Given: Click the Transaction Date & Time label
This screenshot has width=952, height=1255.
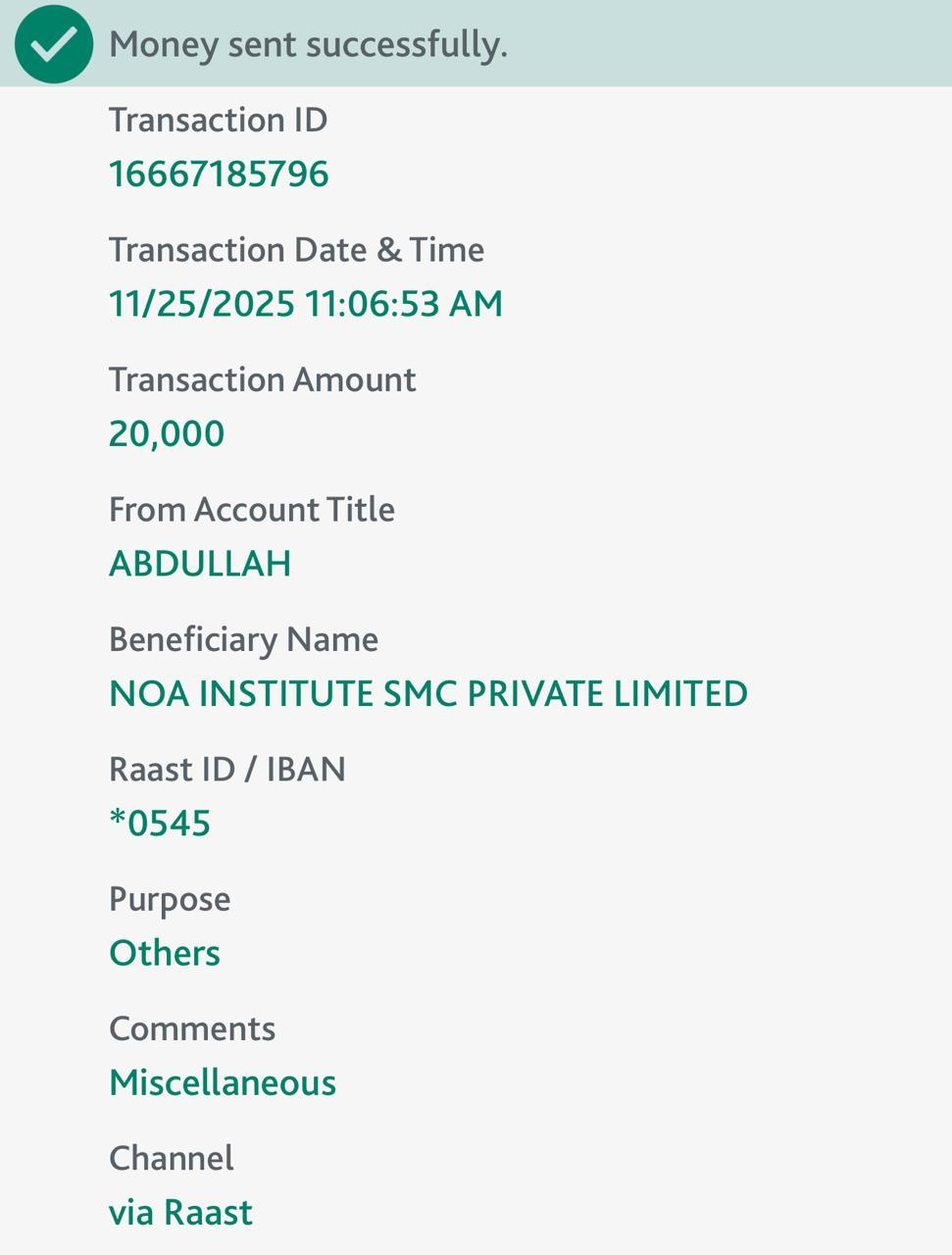Looking at the screenshot, I should 296,250.
